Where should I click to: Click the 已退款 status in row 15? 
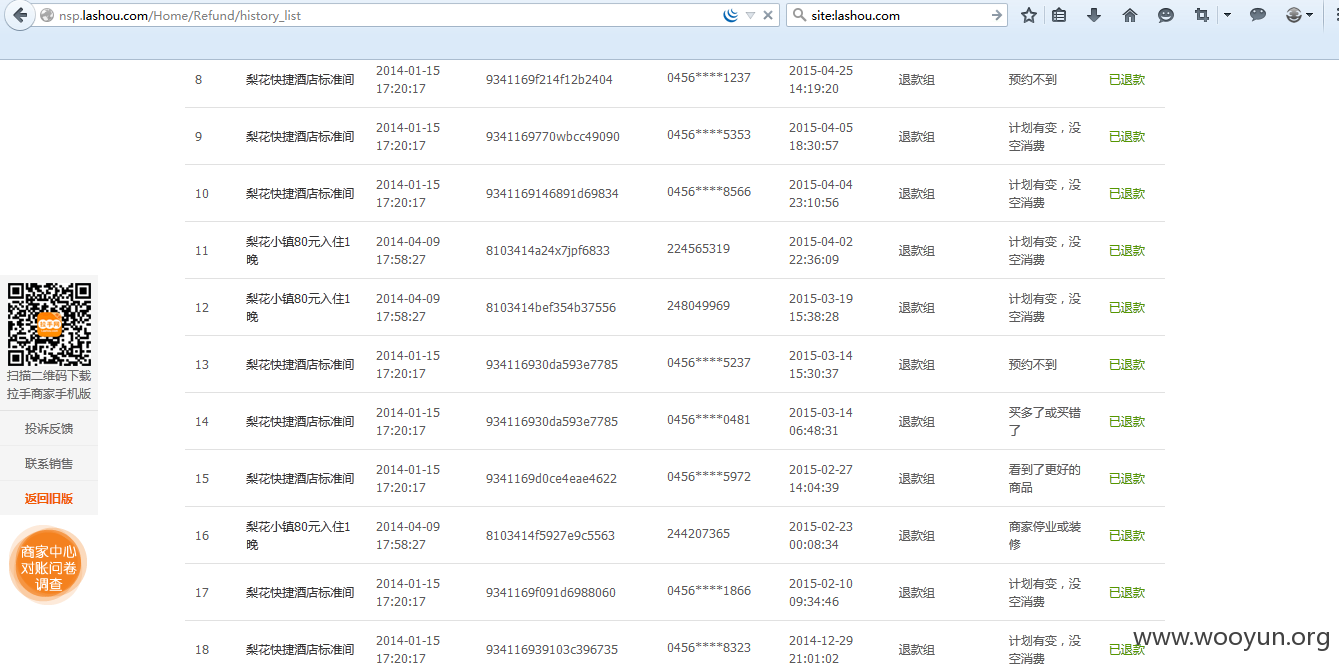tap(1127, 478)
